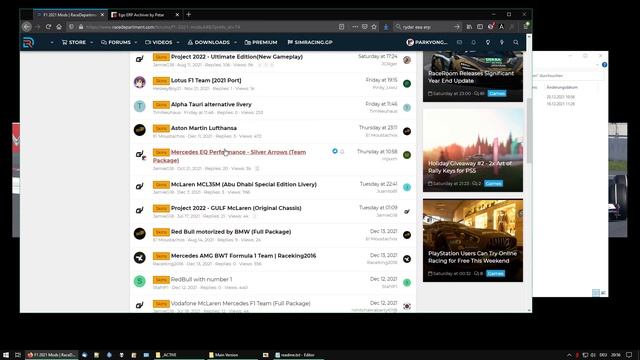Open the Lotus F1 Team (2021 Port) thread
Viewport: 640px width, 360px height.
coord(206,80)
